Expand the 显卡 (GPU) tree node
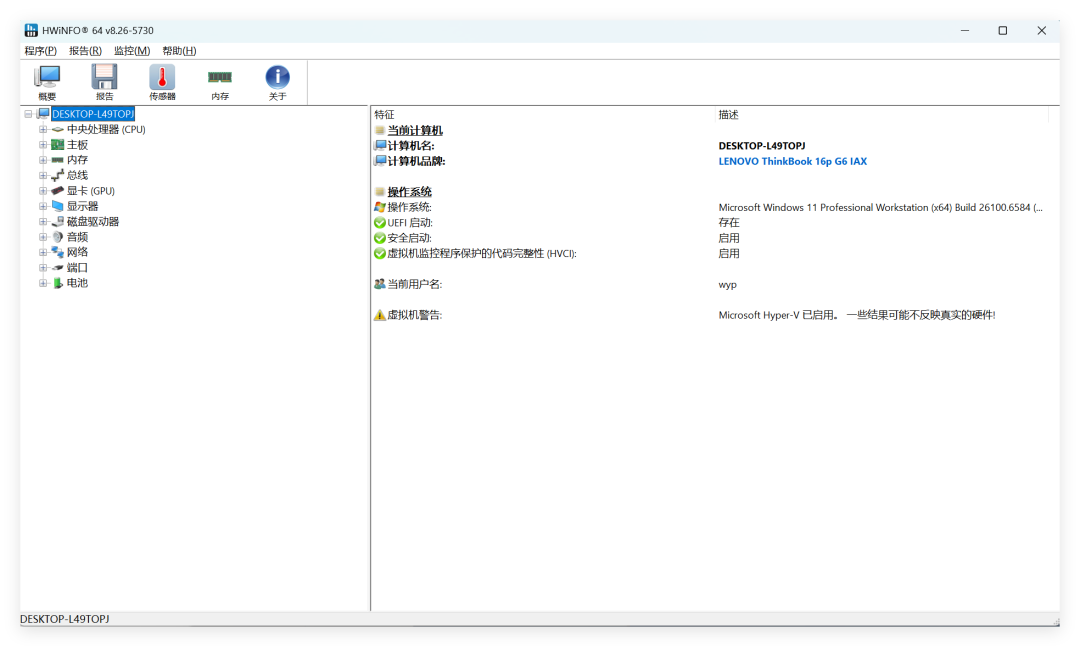This screenshot has width=1080, height=647. tap(43, 191)
